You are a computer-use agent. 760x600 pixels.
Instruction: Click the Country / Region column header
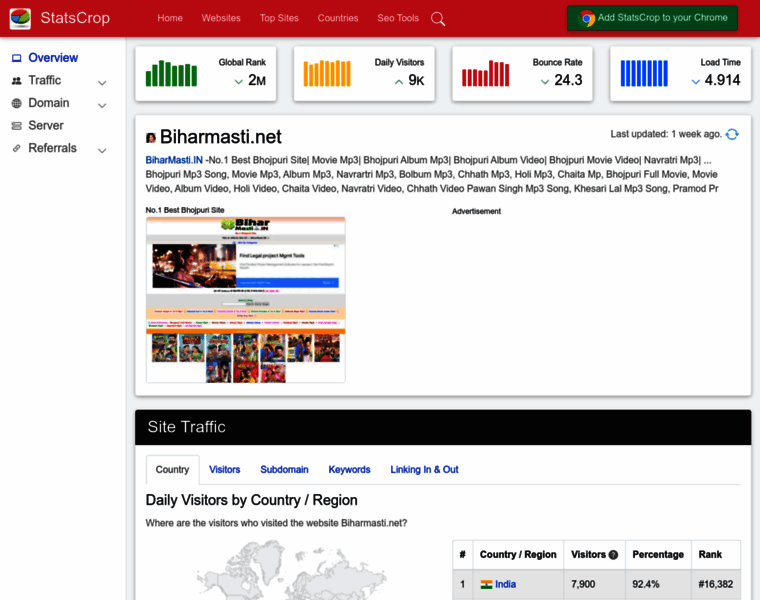(x=518, y=555)
